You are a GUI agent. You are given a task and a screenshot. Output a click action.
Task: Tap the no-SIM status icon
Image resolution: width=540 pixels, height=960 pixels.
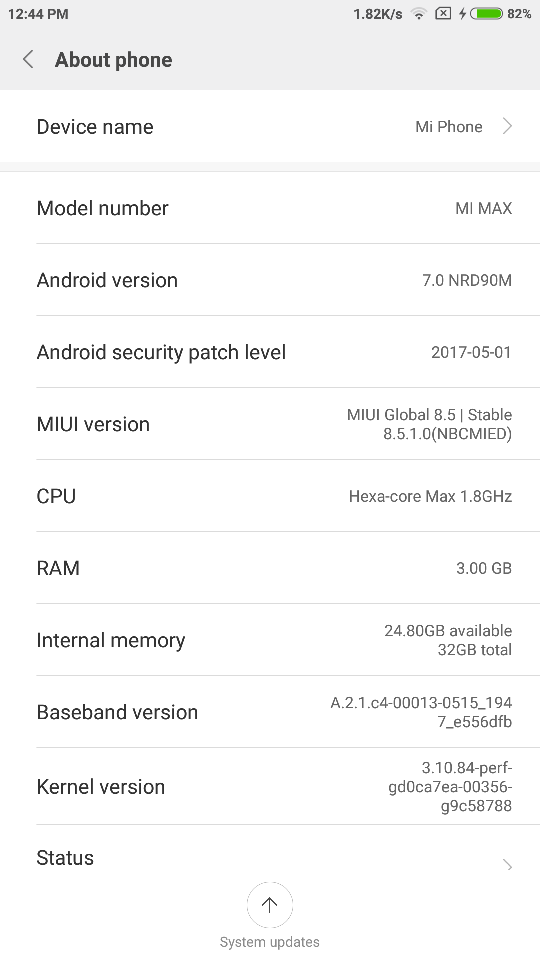pos(443,13)
